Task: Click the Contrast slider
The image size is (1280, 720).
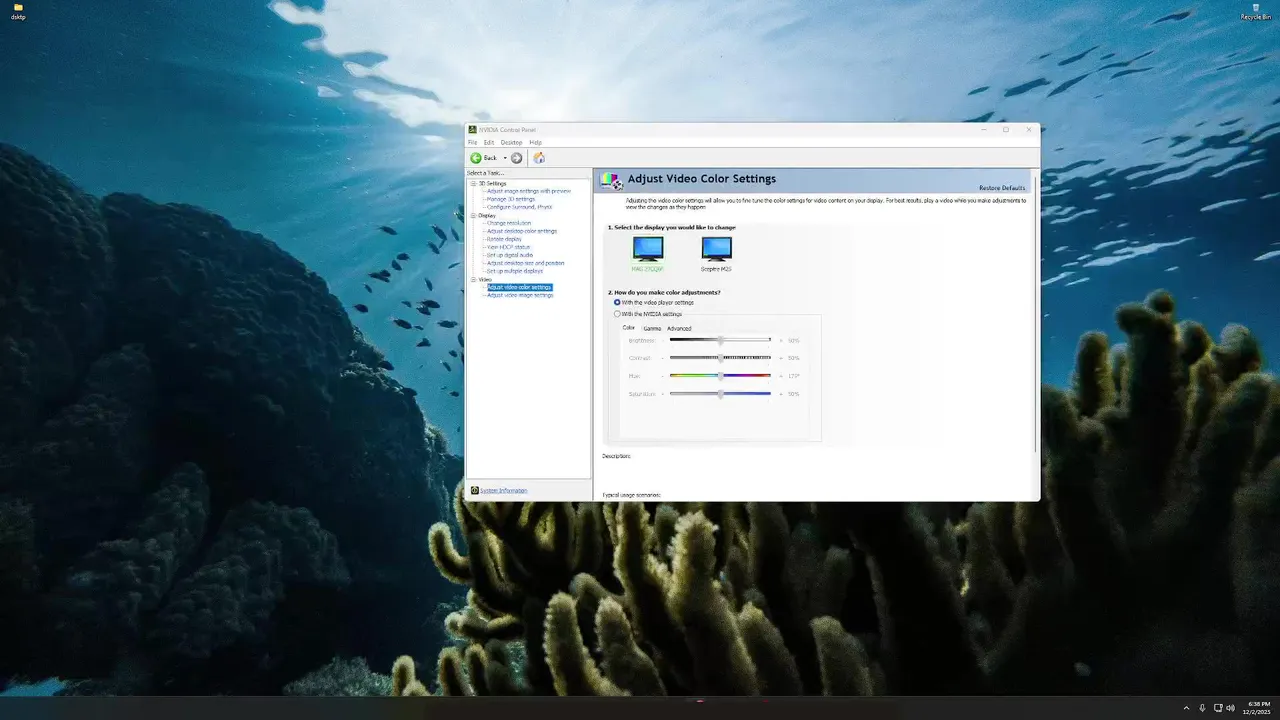Action: tap(720, 358)
